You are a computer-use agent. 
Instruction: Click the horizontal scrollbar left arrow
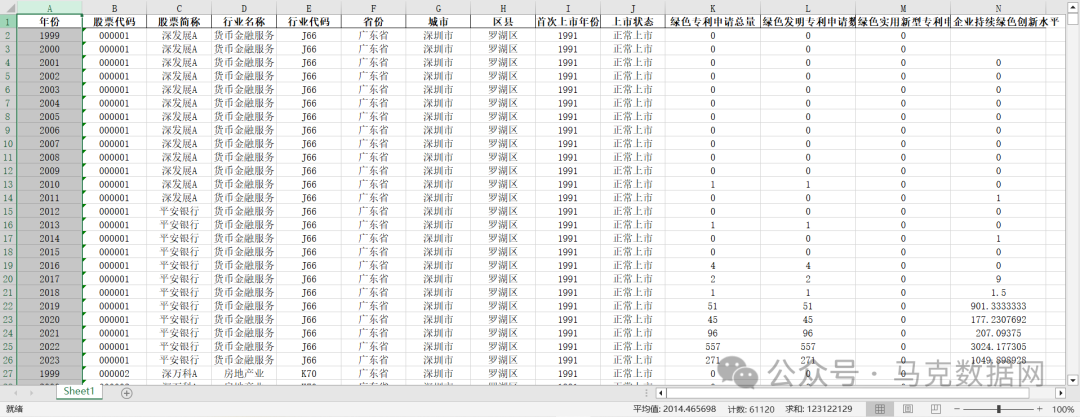661,393
